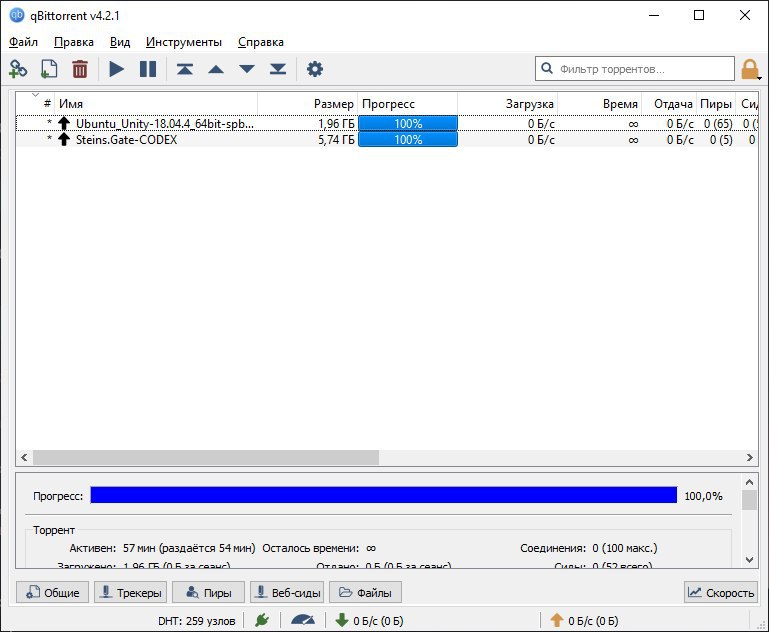Click the red delete torrent icon
Screen dimensions: 769x632
(x=80, y=69)
